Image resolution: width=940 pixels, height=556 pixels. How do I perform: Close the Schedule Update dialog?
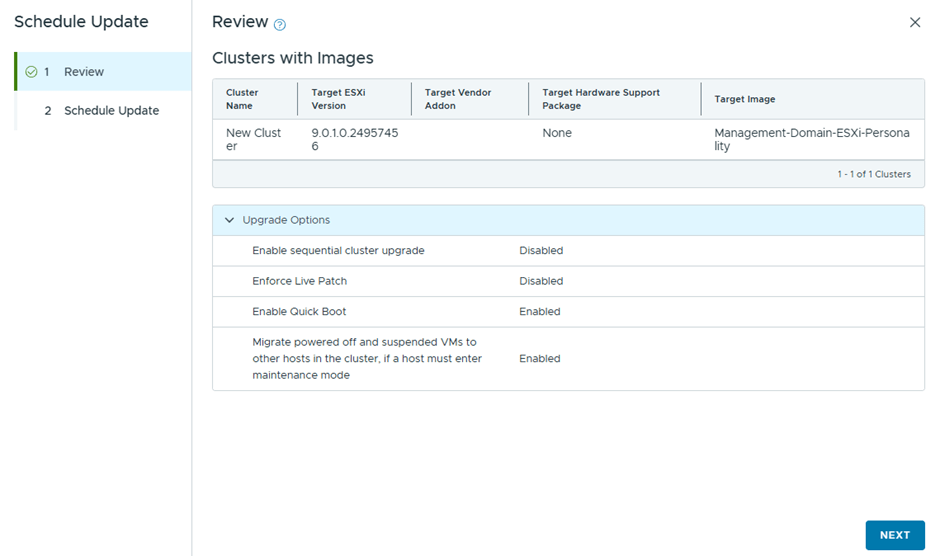point(914,22)
